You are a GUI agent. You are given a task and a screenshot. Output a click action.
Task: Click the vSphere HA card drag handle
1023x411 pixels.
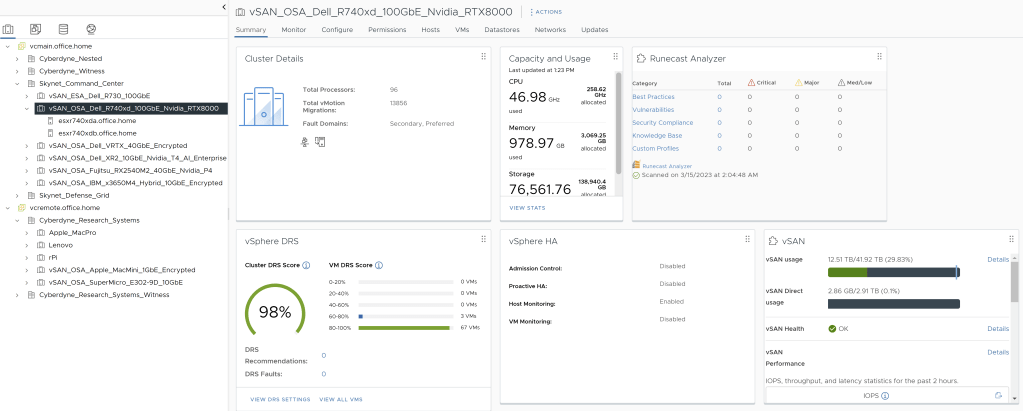pos(747,239)
